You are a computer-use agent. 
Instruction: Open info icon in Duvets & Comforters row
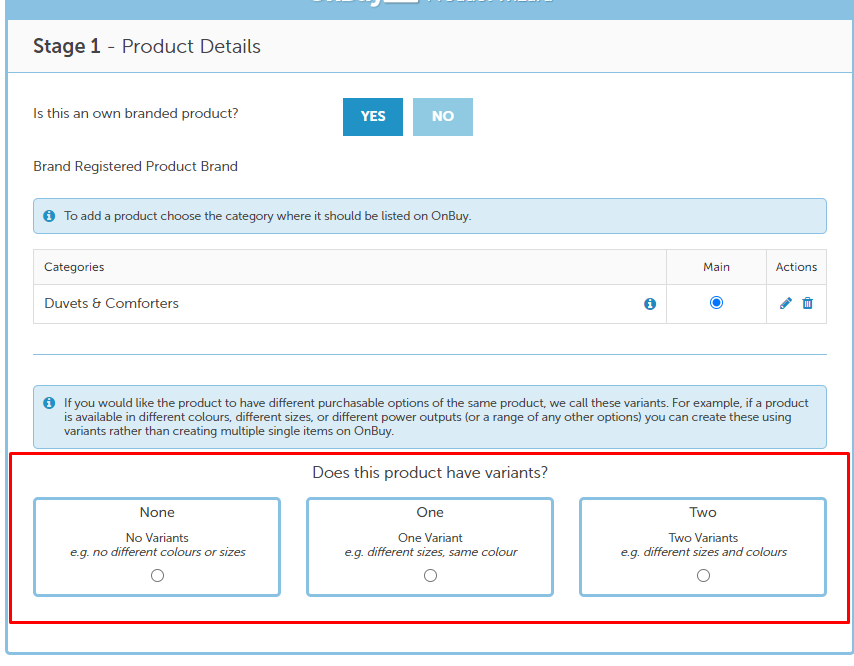[650, 304]
